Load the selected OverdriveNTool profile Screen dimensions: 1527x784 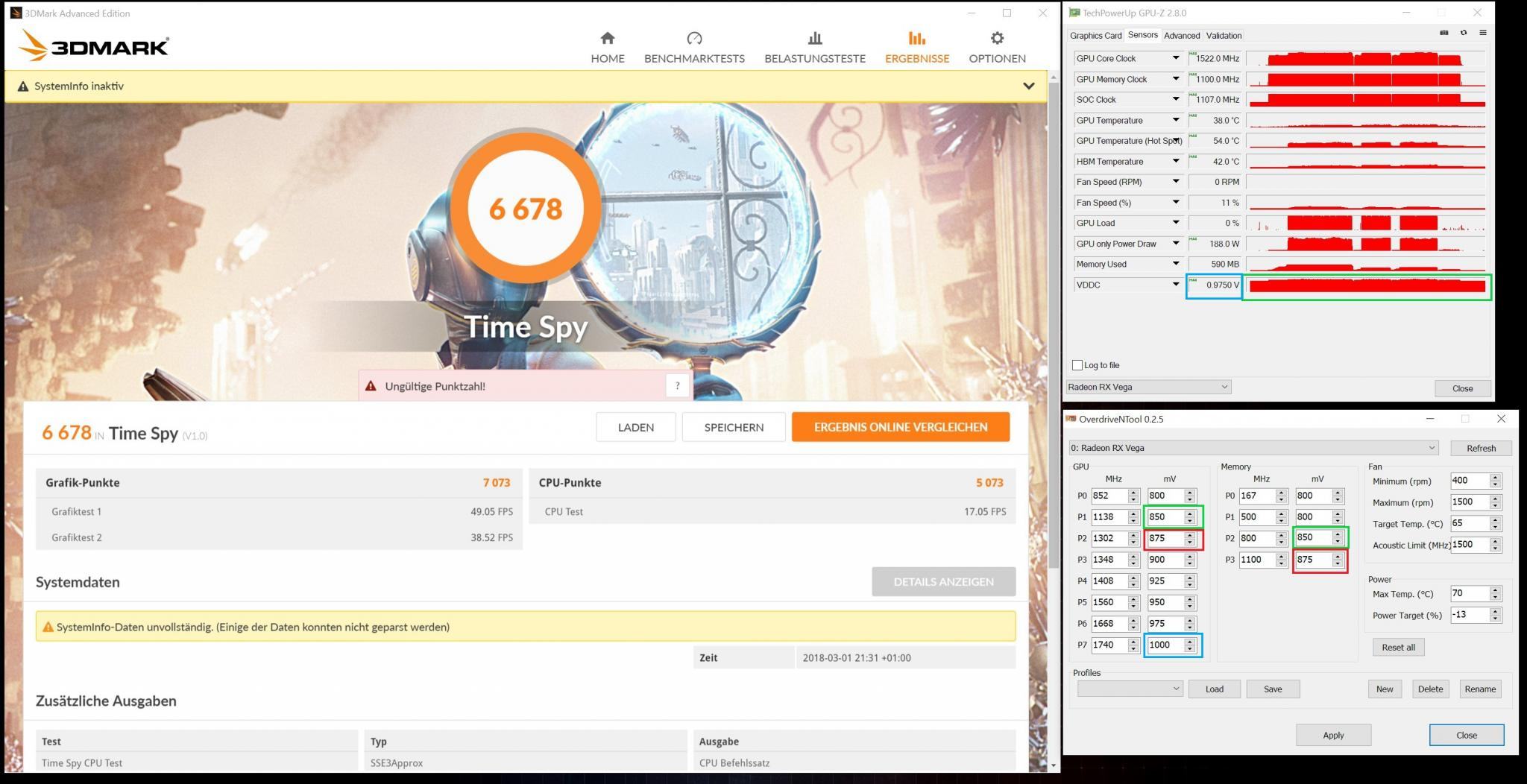1215,689
